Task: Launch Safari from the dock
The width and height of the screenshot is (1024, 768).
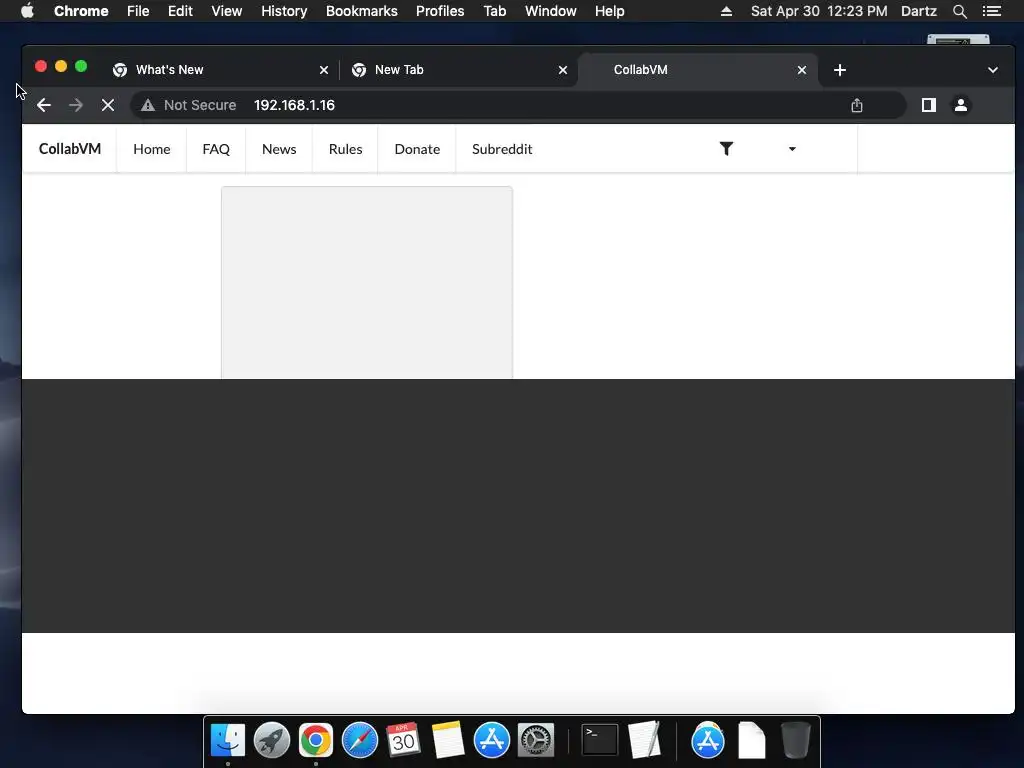Action: pos(360,740)
